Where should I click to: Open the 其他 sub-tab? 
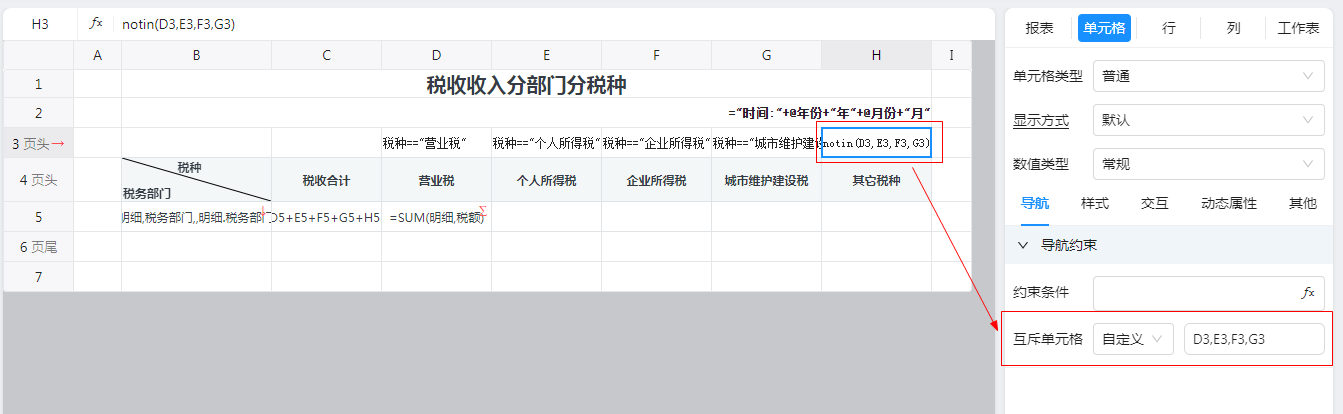(1302, 203)
